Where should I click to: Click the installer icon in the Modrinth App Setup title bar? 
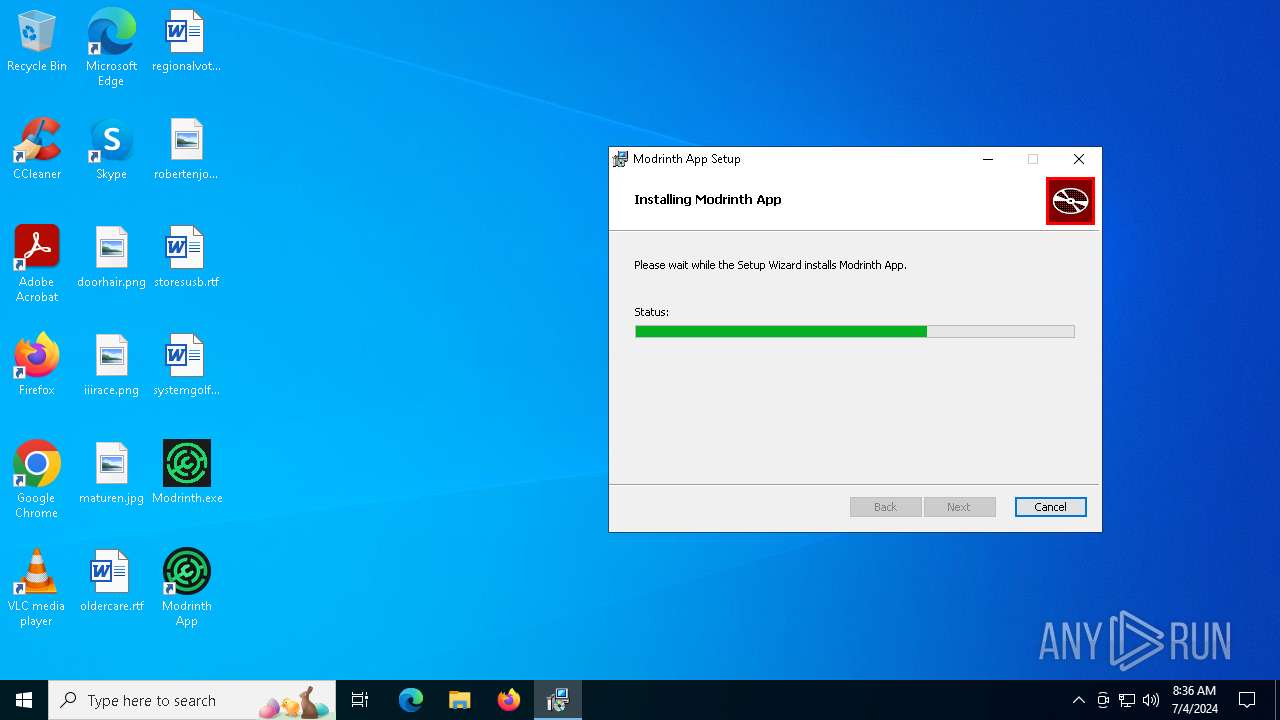pos(621,159)
